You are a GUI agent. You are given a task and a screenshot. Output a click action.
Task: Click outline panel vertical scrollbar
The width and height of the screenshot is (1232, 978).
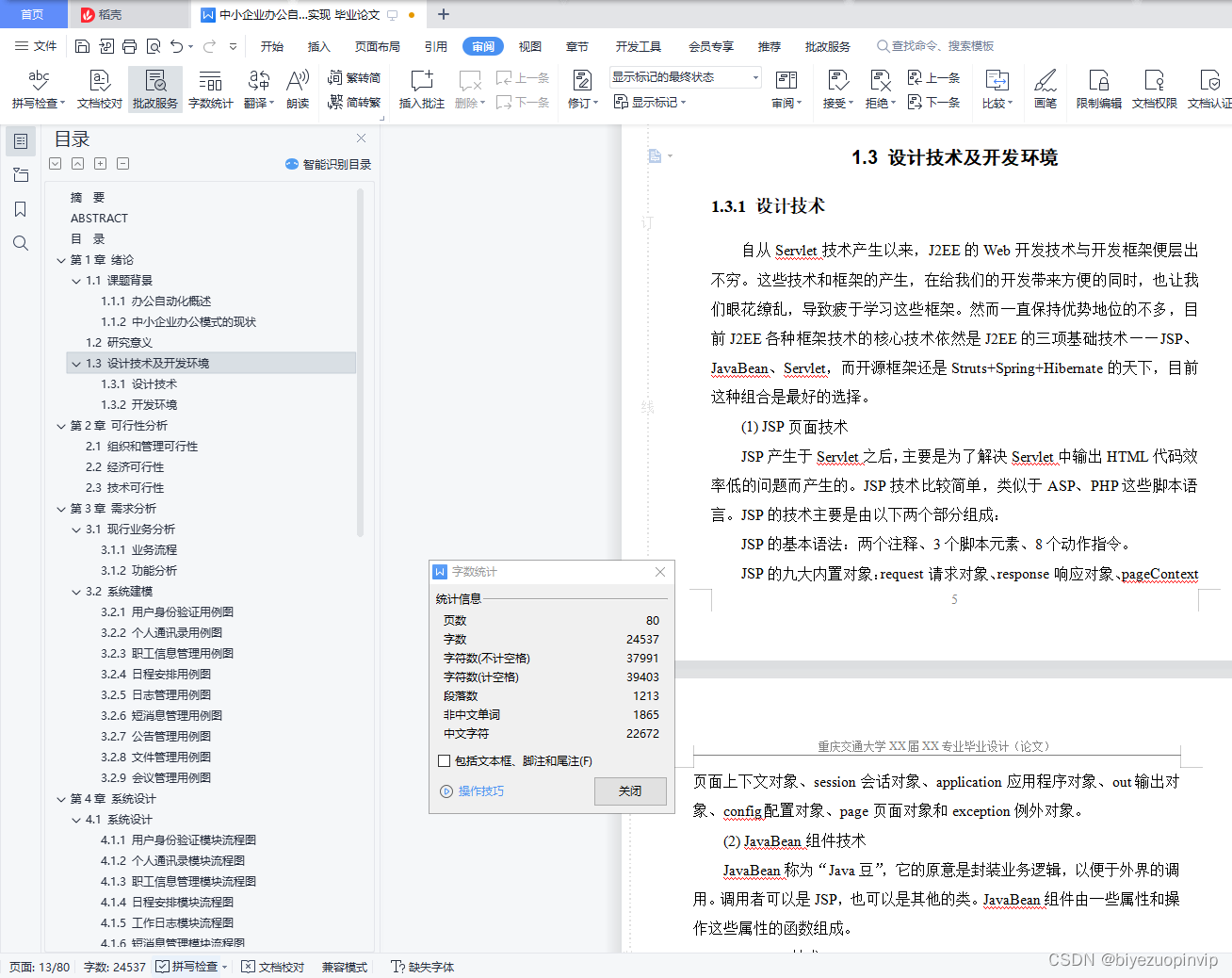click(x=360, y=363)
